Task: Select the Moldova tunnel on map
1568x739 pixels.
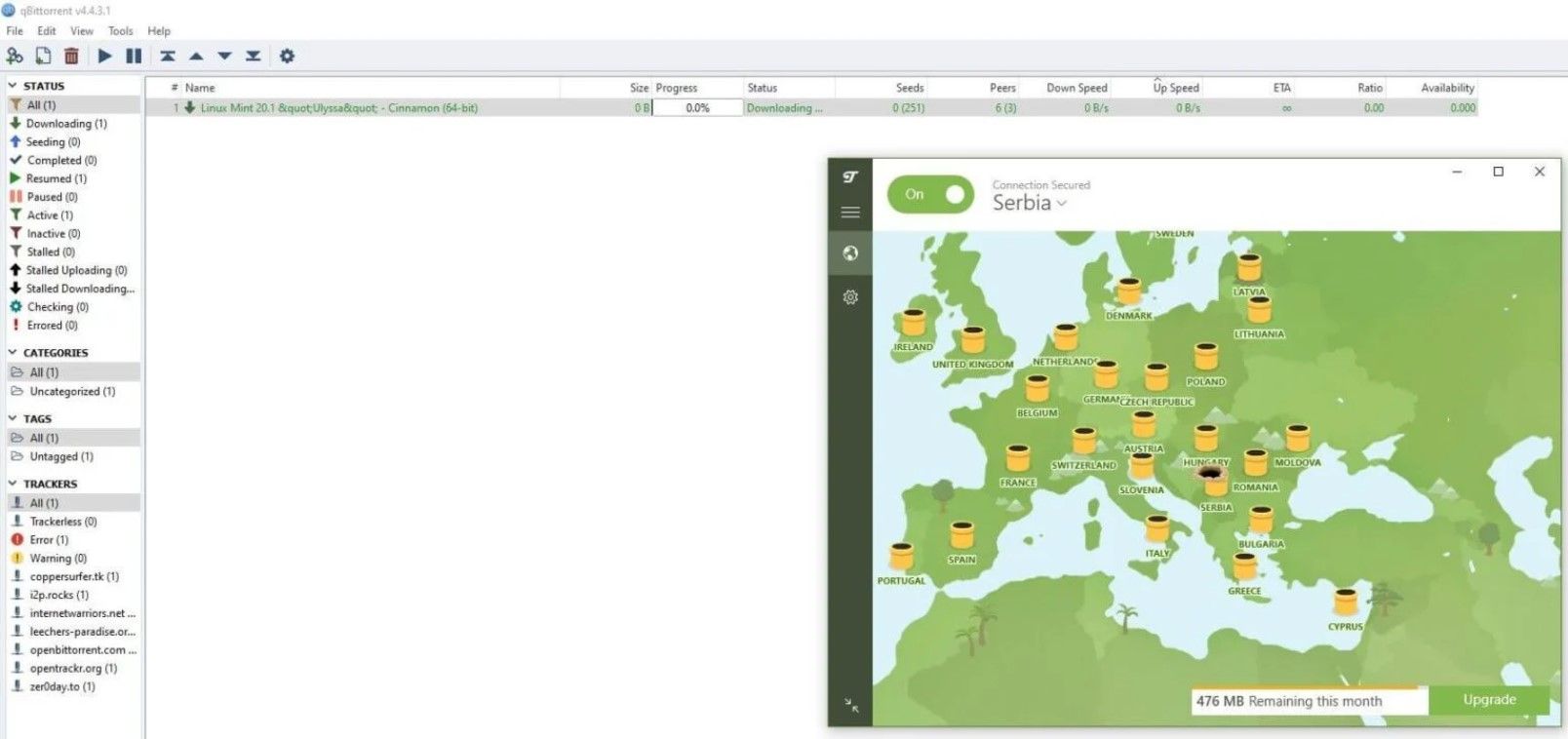Action: pos(1297,440)
